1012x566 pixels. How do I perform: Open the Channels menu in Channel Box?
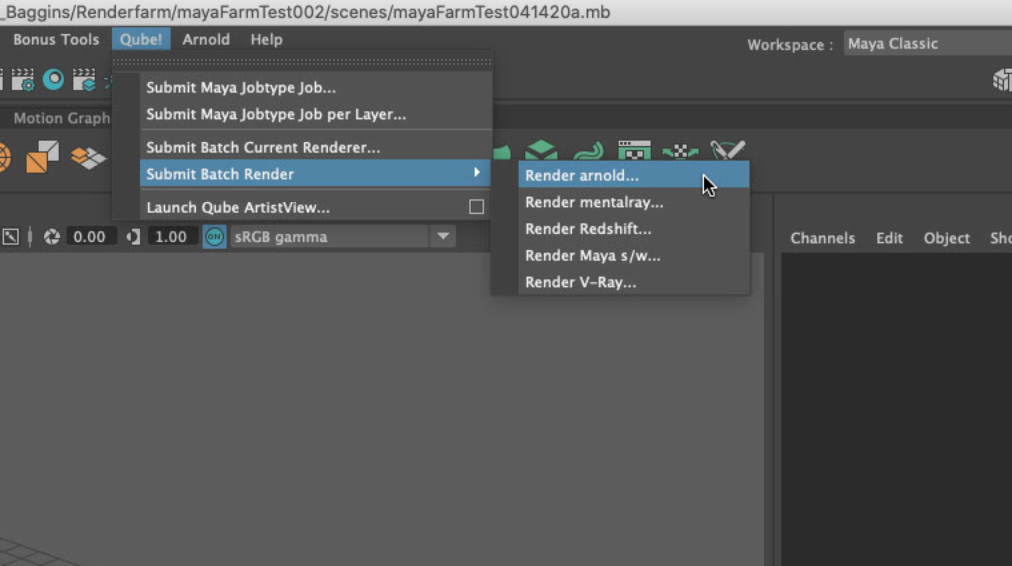click(x=822, y=238)
